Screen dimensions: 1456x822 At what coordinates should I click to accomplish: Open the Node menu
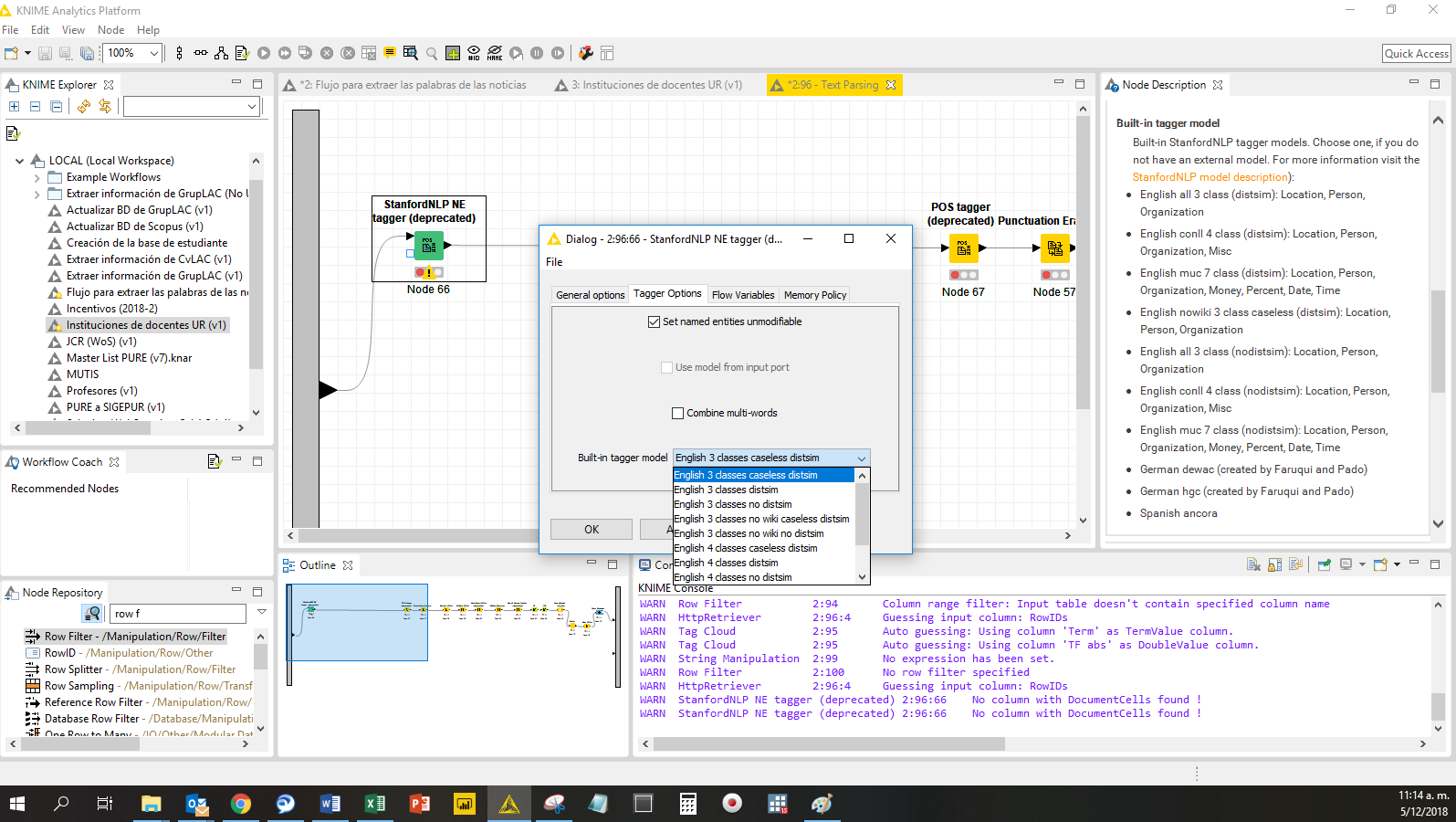110,30
